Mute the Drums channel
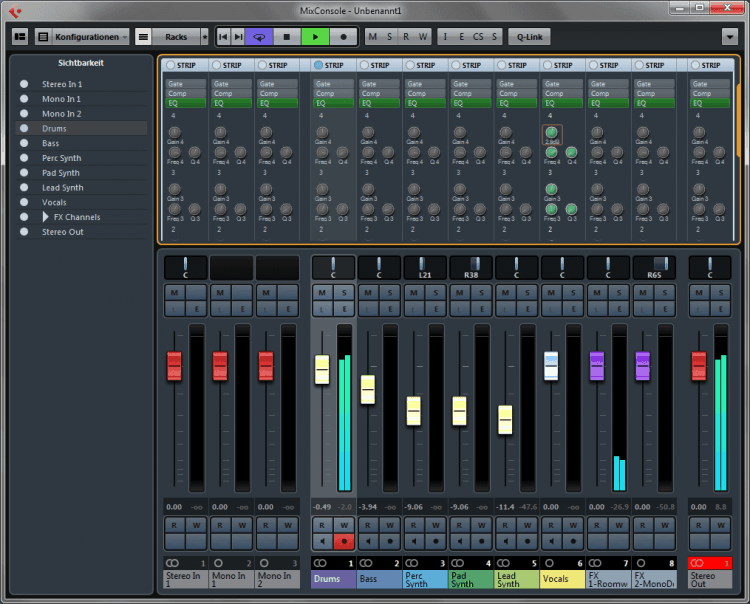Viewport: 750px width, 604px height. coord(322,293)
